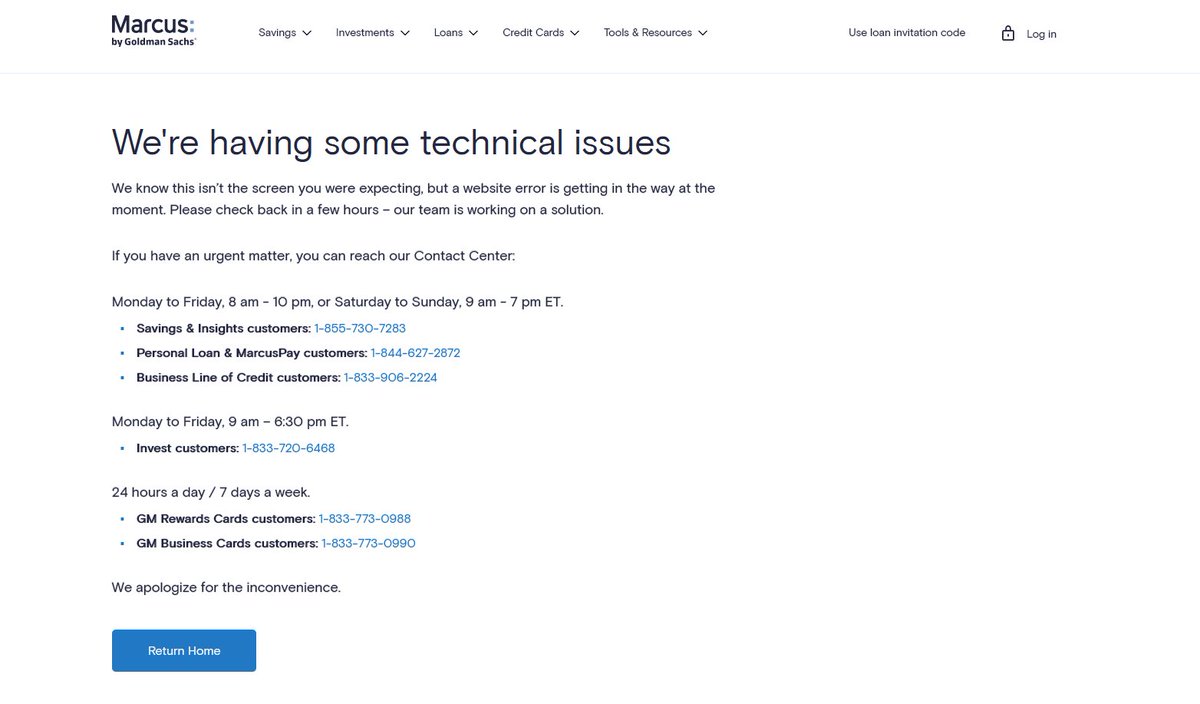This screenshot has width=1200, height=704.
Task: Click "Monday to Friday, 9 am – 6:30 pm ET."
Action: coord(230,421)
